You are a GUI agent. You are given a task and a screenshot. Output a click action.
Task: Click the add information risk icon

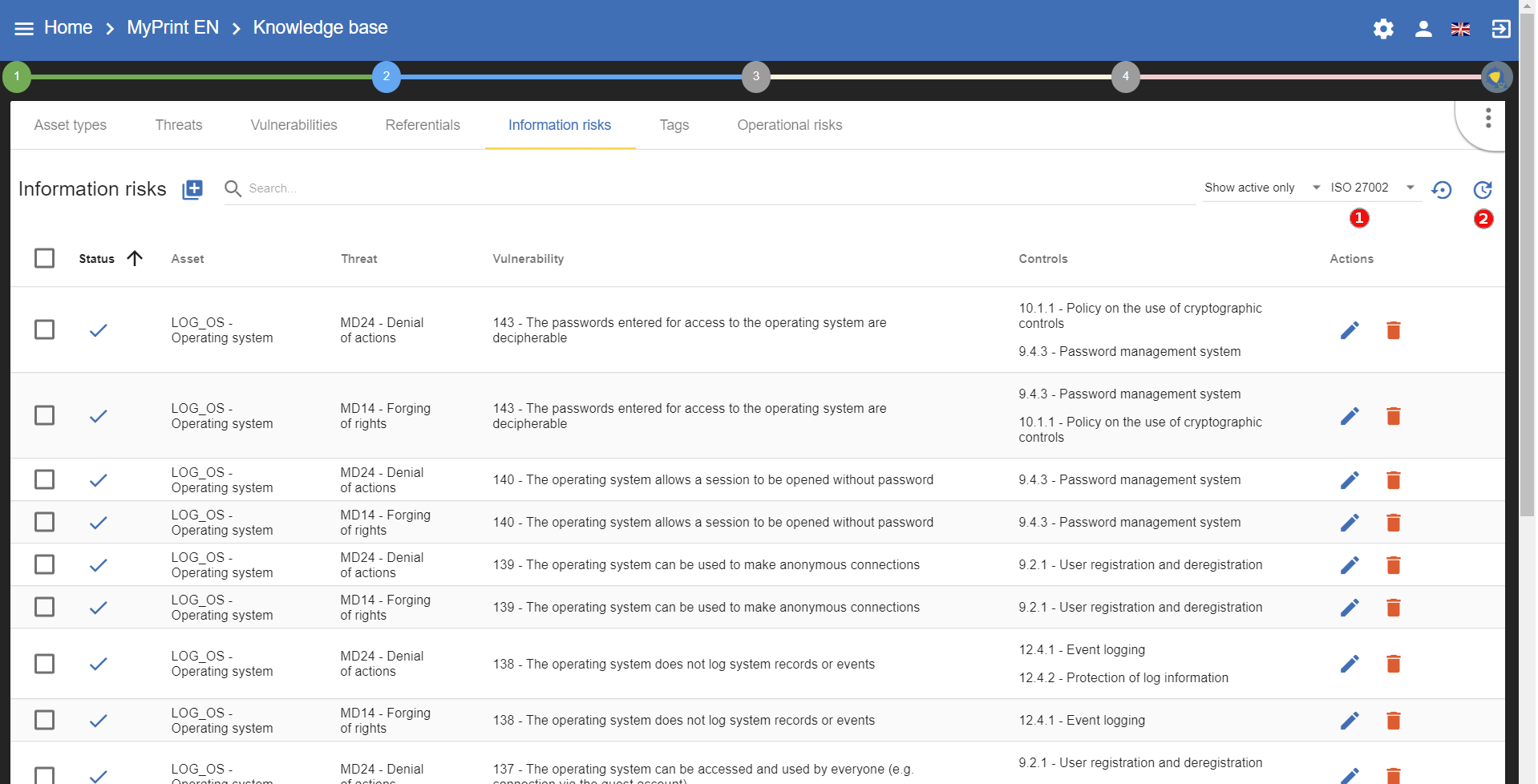point(192,189)
